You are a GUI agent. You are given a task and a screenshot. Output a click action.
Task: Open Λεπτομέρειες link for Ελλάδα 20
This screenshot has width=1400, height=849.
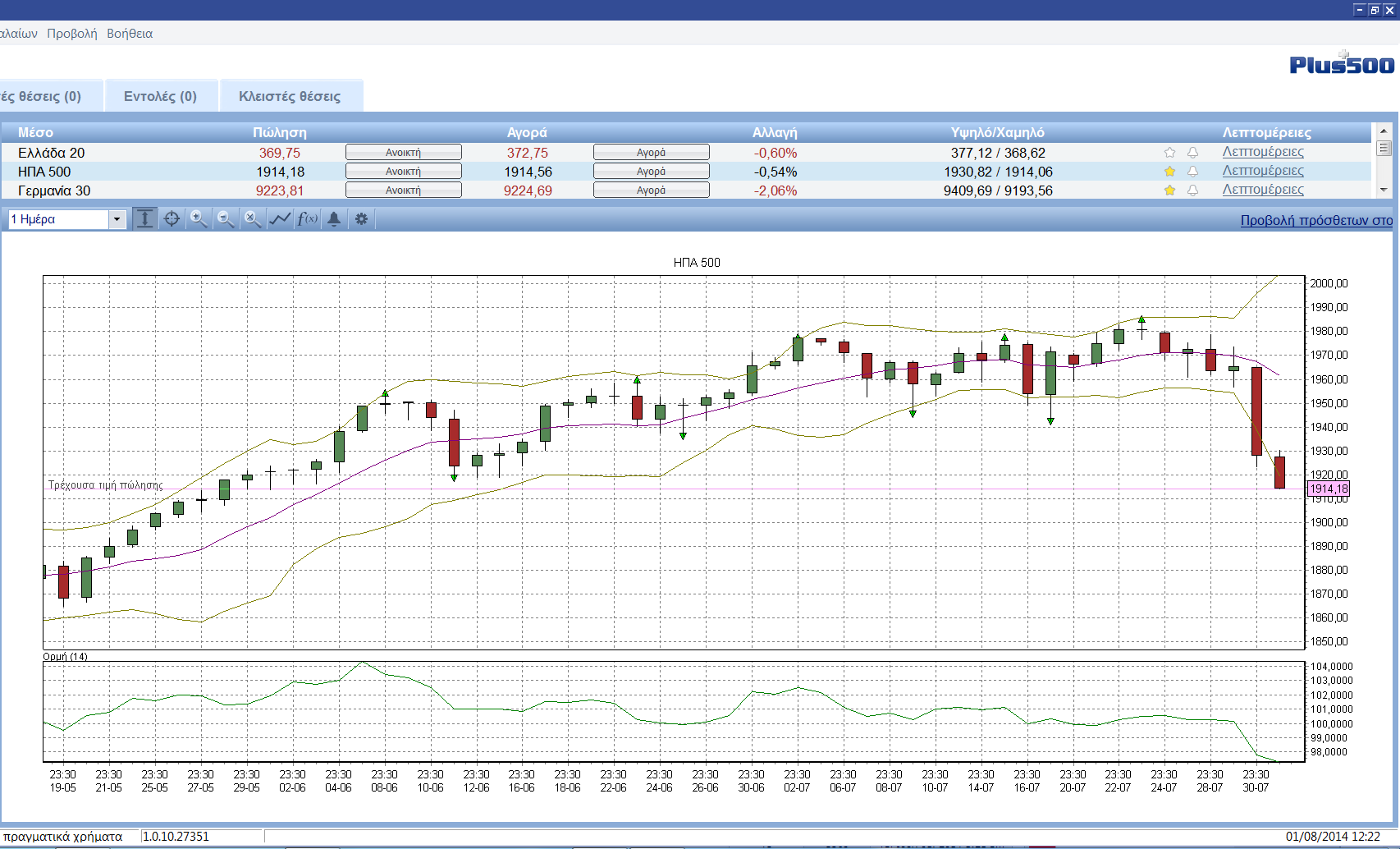(1263, 152)
